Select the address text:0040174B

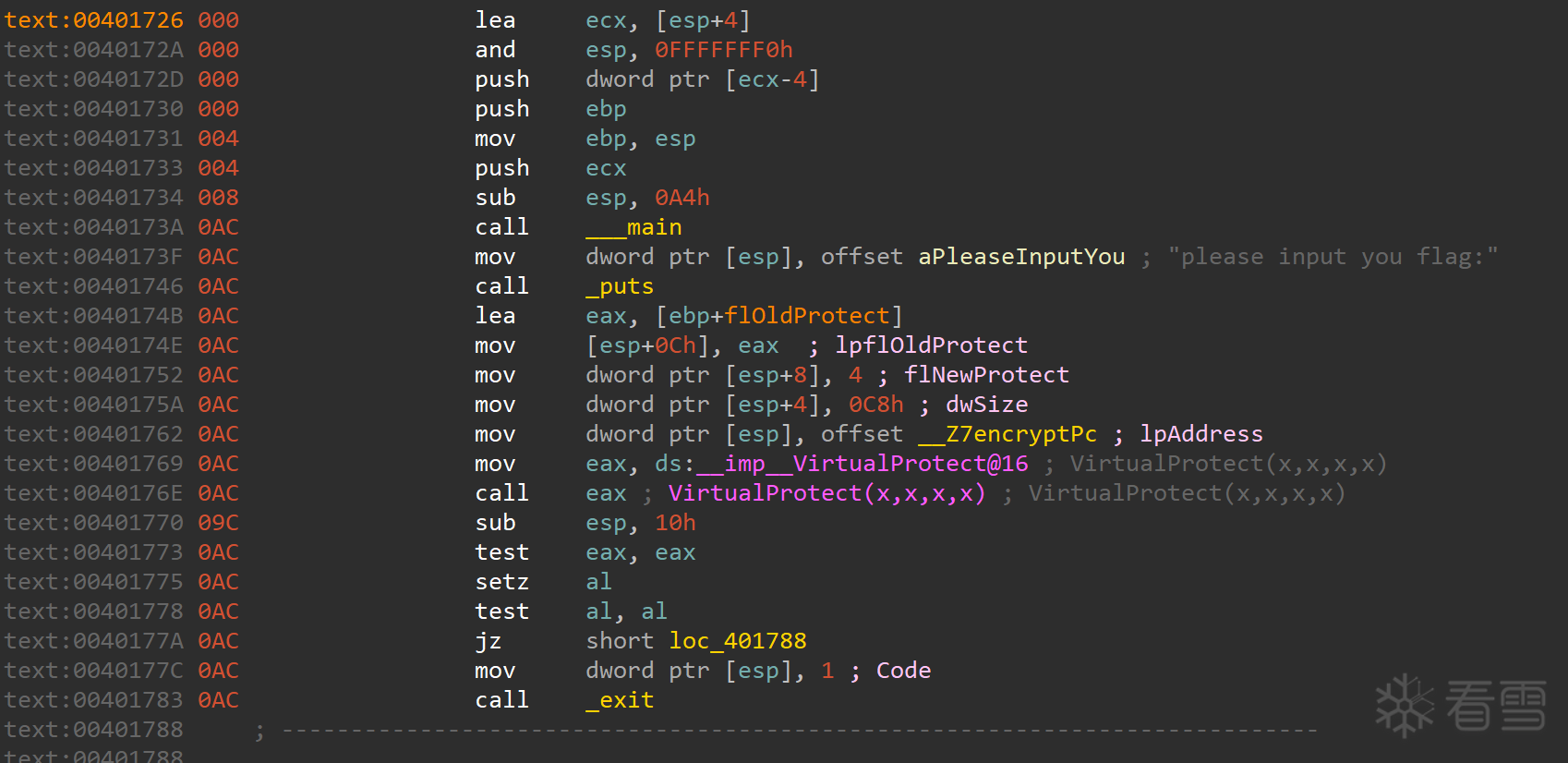pyautogui.click(x=94, y=316)
